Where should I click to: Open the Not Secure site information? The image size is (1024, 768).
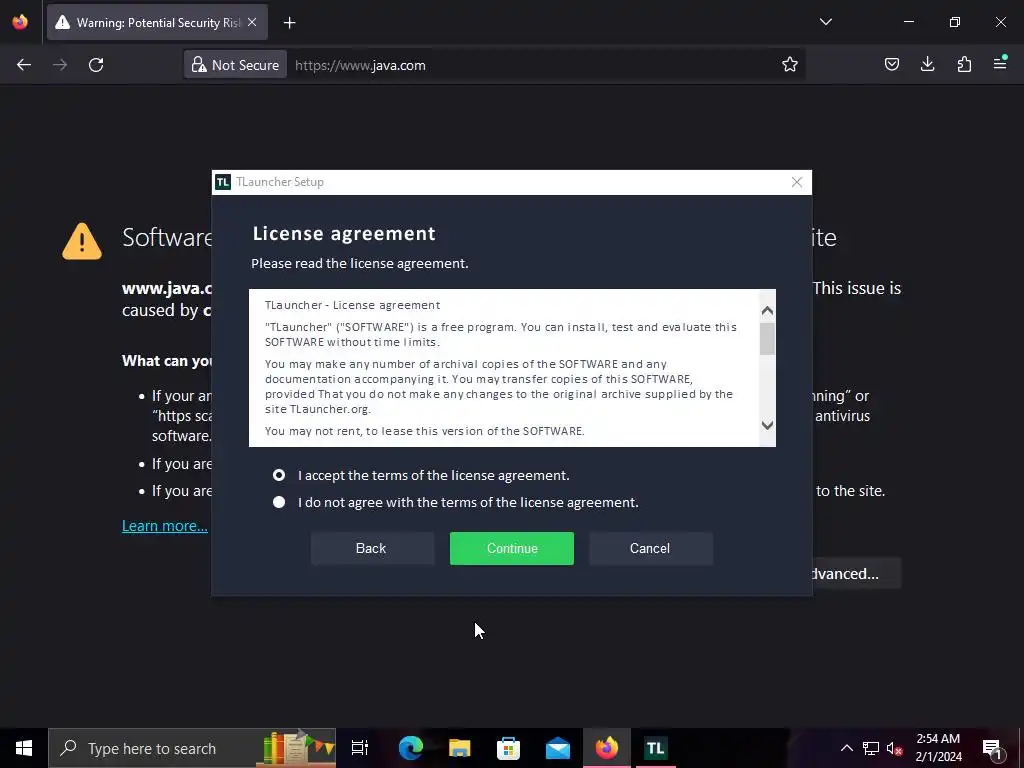coord(235,65)
